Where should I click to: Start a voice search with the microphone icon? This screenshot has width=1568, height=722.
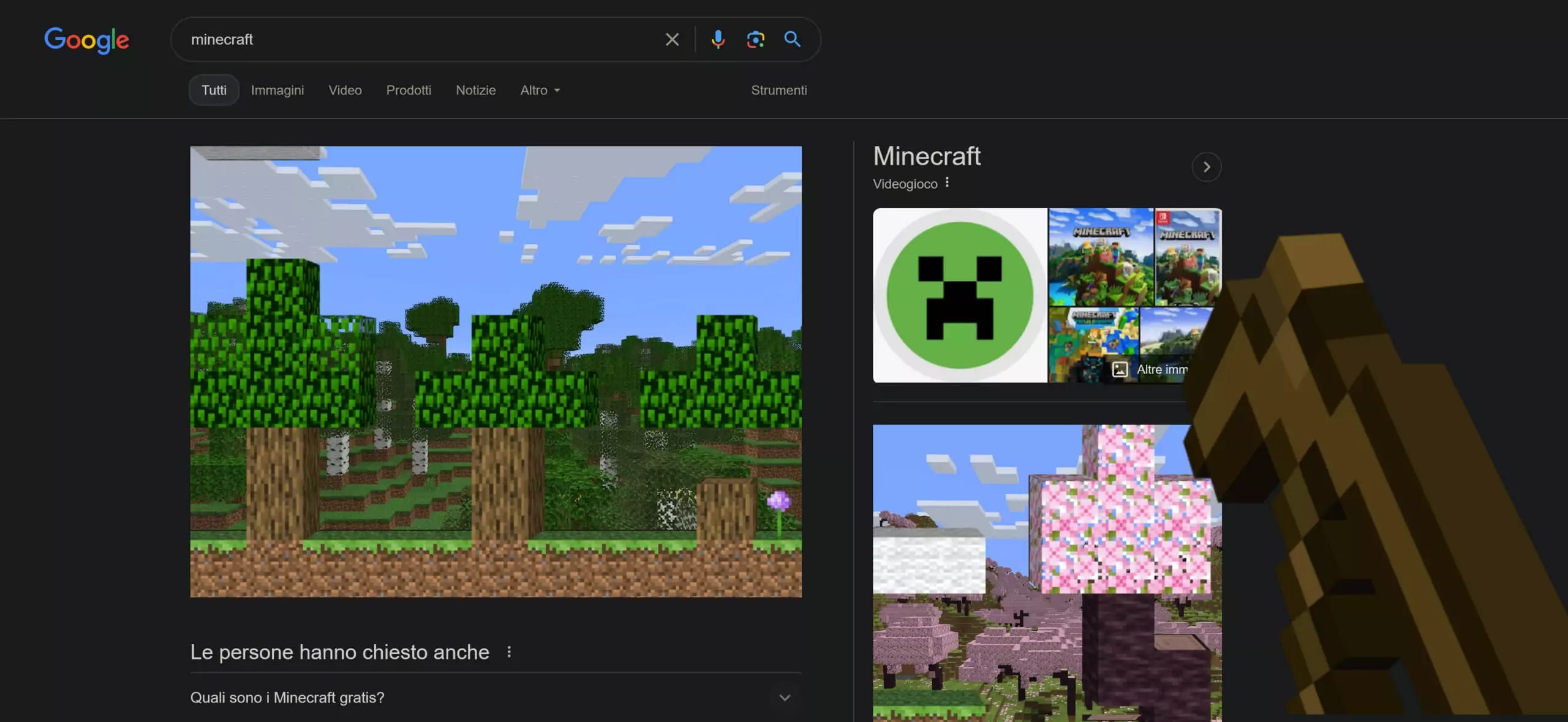pos(718,39)
